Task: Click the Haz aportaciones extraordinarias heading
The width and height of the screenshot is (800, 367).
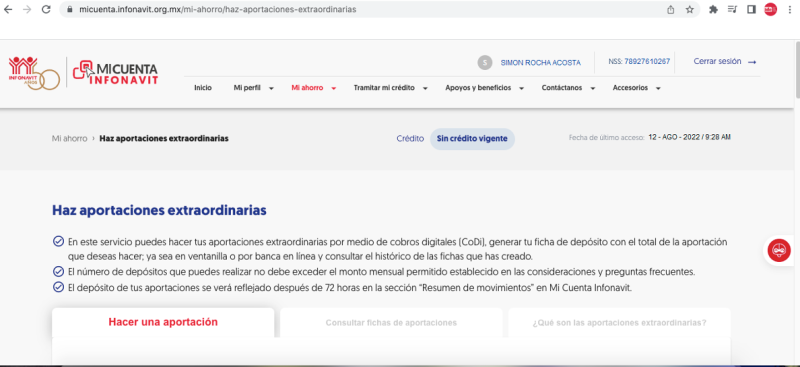Action: [159, 210]
